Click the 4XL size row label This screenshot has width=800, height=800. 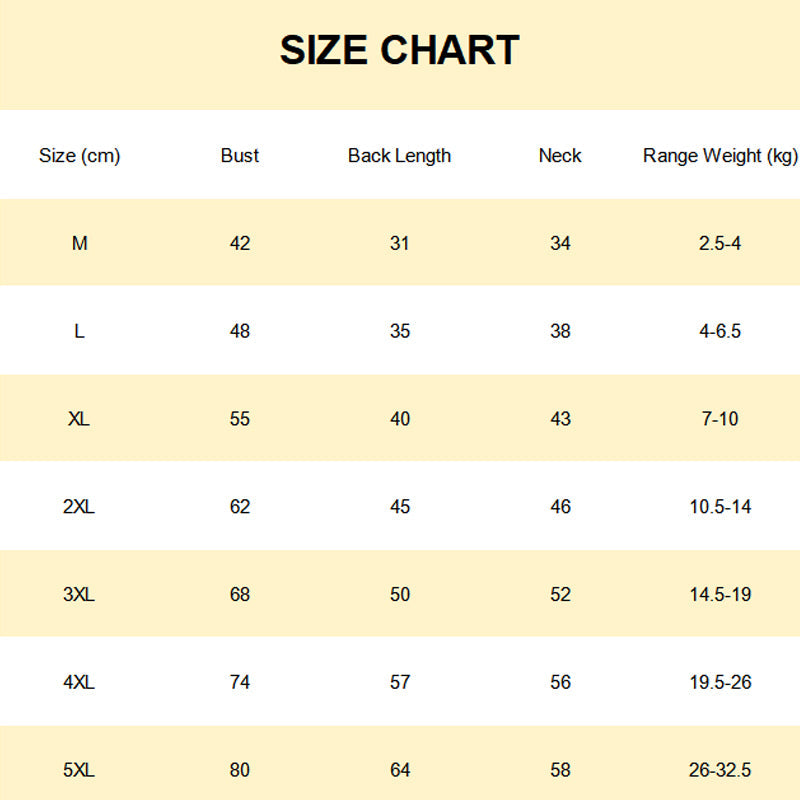coord(79,682)
